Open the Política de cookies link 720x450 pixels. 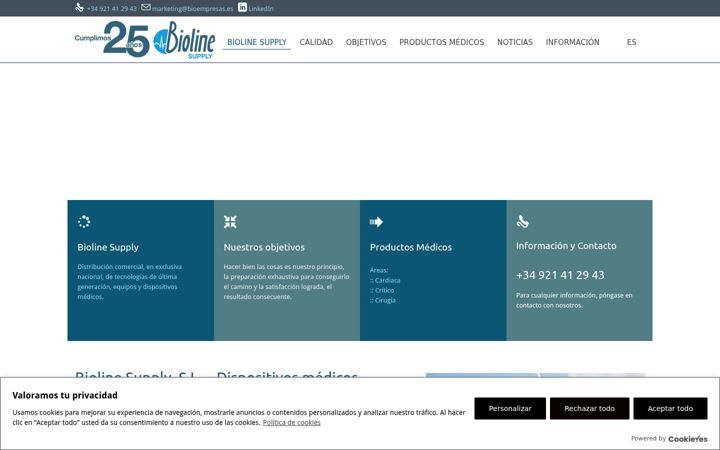[x=292, y=422]
